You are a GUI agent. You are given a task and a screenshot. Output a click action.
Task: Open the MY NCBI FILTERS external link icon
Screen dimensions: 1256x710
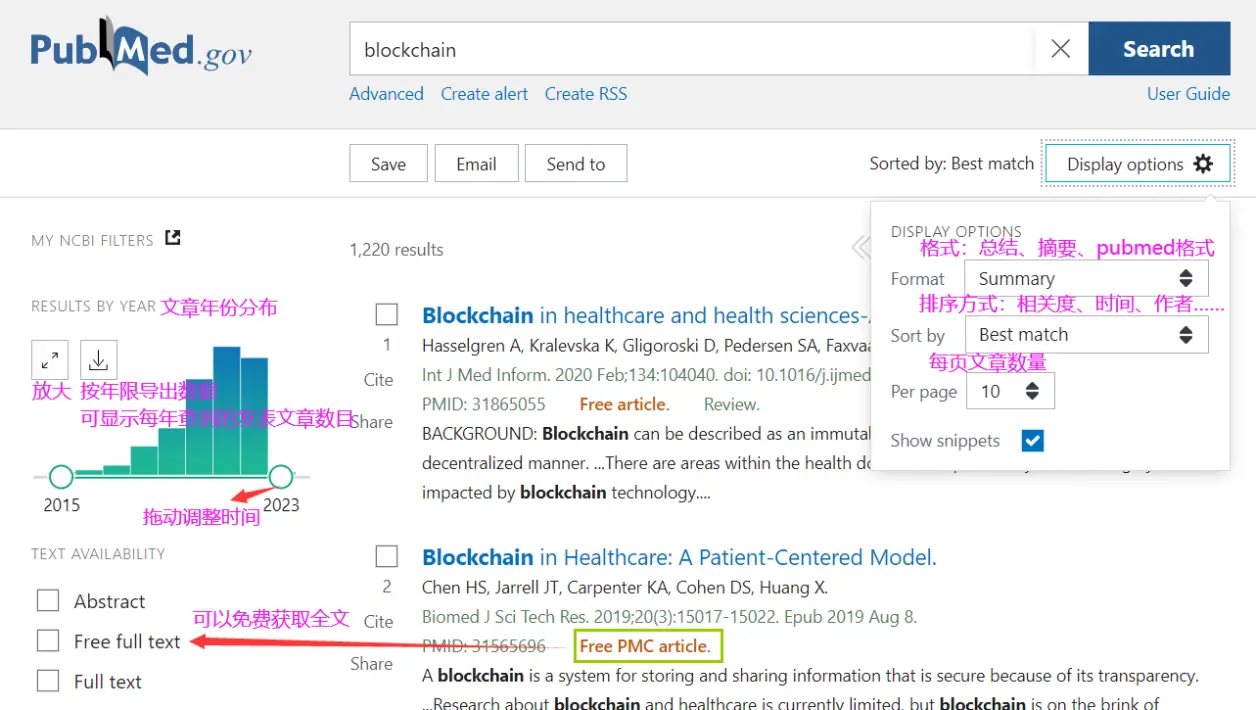point(173,238)
